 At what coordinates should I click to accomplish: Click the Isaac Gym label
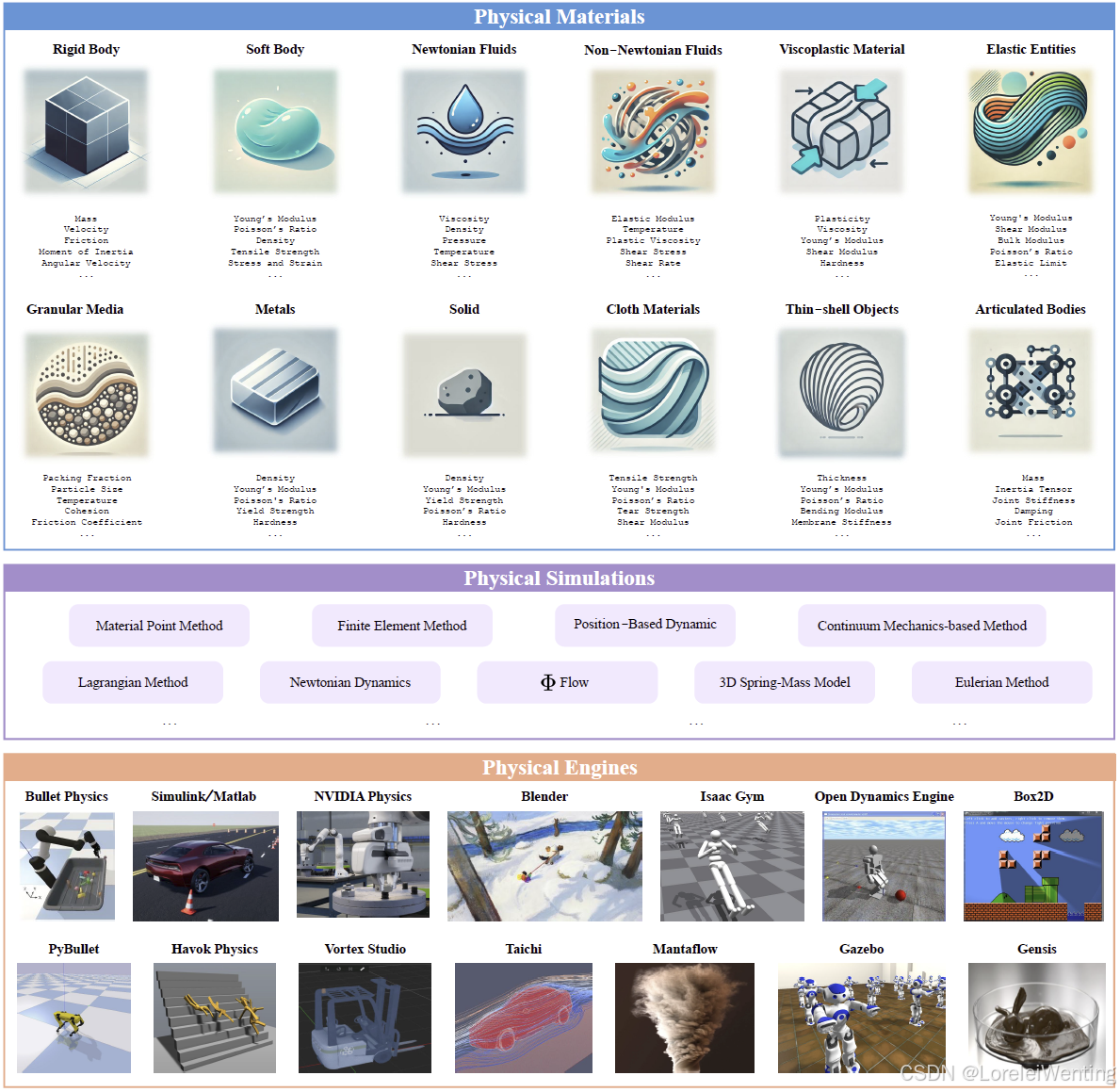(x=732, y=796)
